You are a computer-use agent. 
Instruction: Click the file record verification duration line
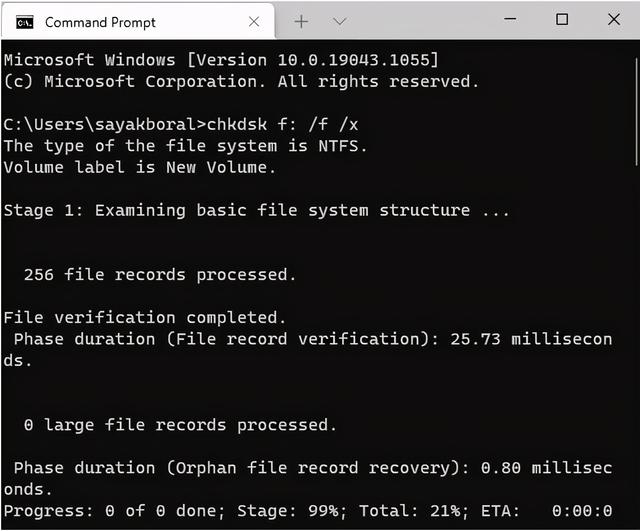coord(308,350)
